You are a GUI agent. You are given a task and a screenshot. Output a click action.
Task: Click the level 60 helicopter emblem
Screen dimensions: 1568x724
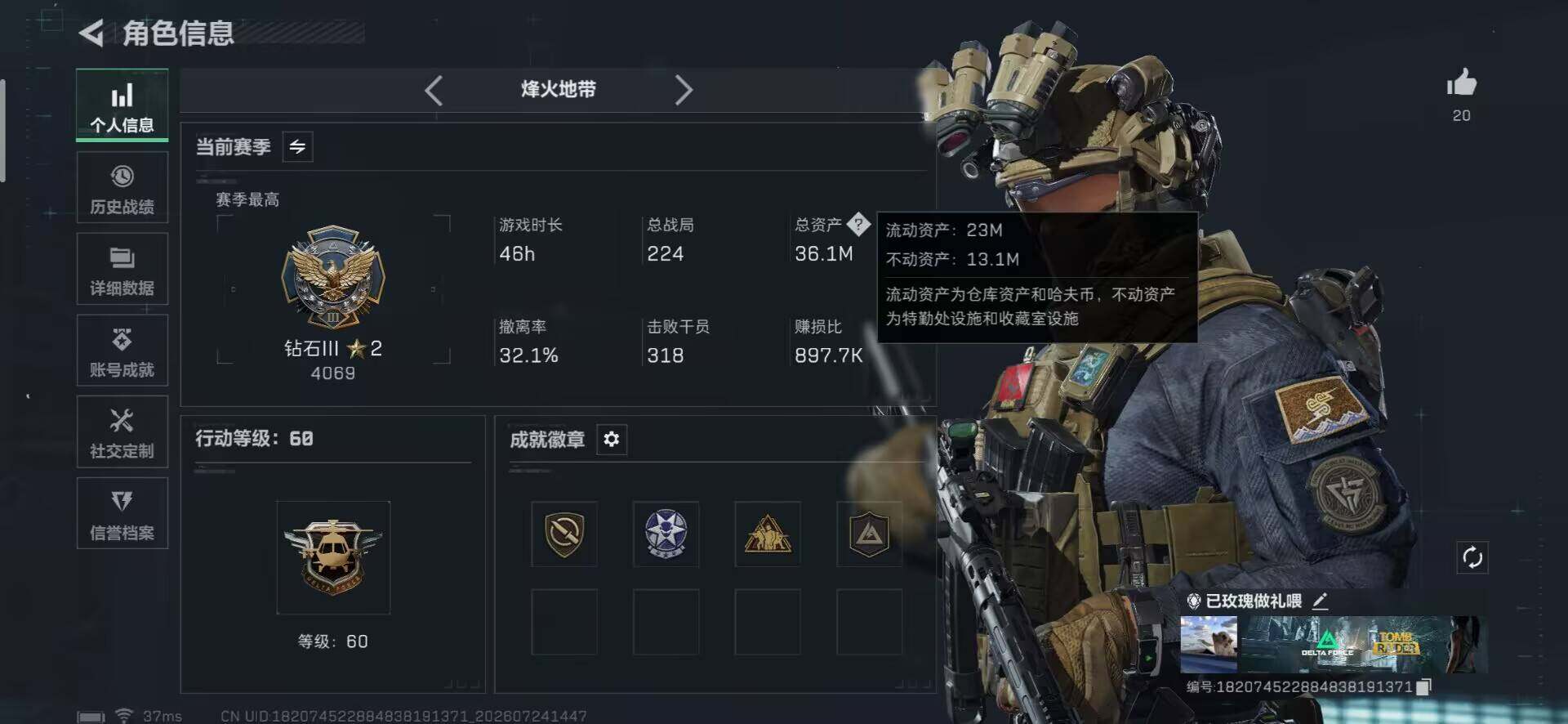click(333, 557)
